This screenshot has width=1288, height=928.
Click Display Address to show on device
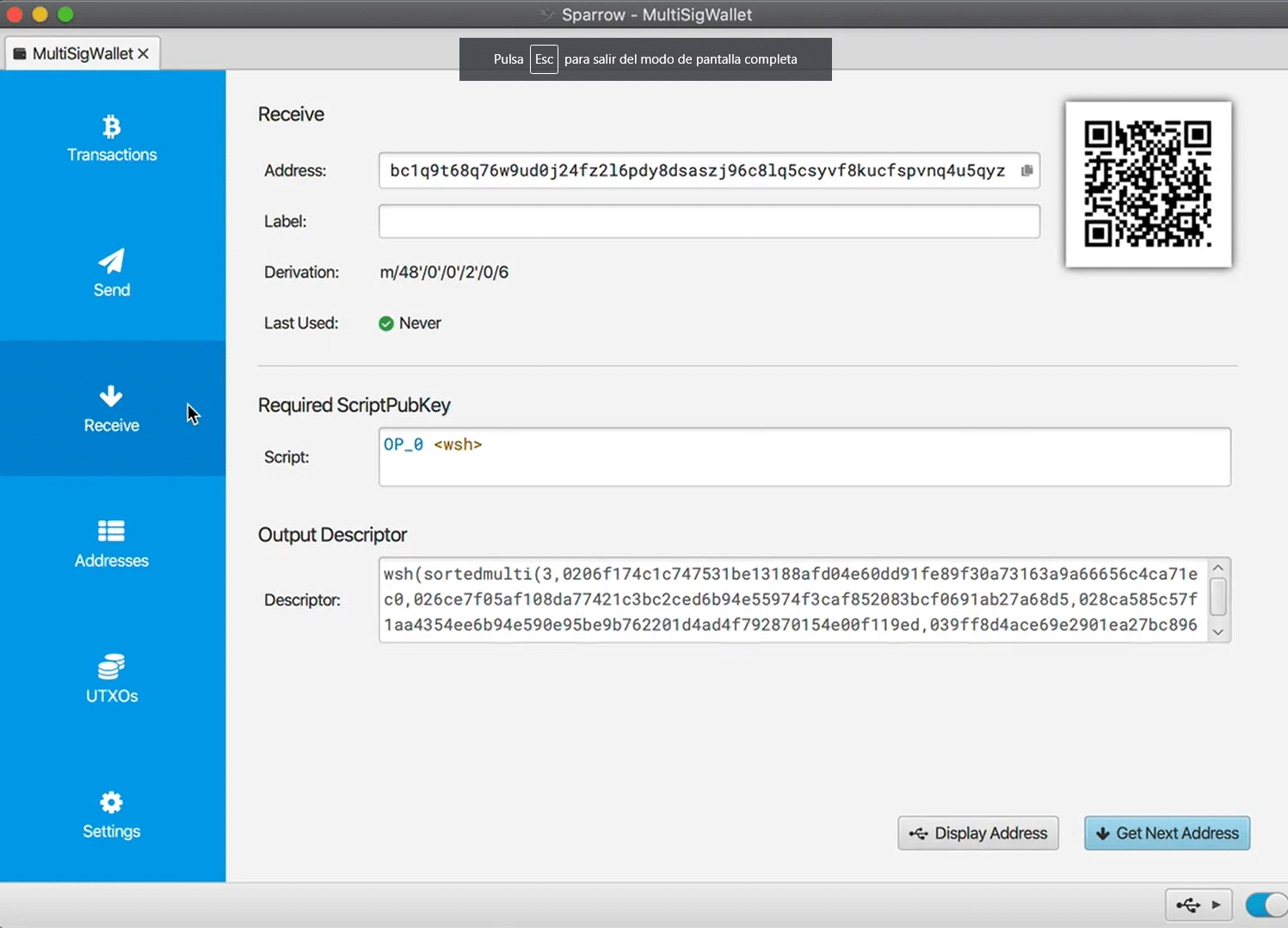click(977, 833)
